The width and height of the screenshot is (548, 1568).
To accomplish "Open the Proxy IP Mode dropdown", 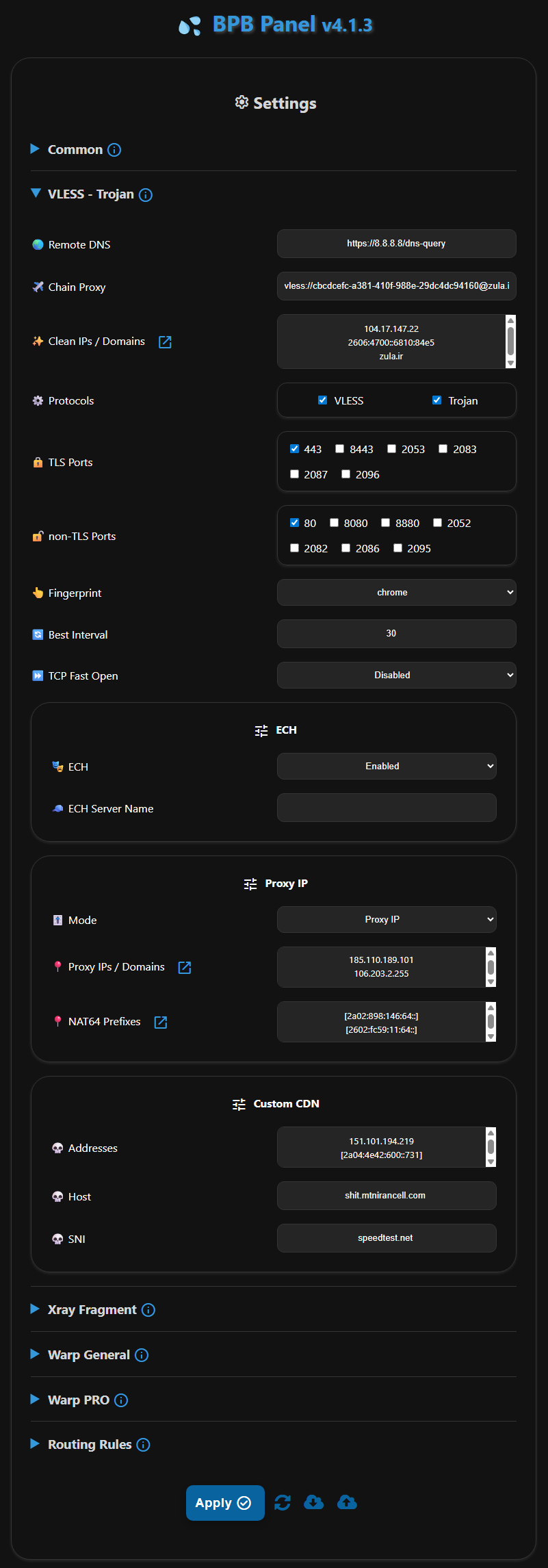I will pyautogui.click(x=387, y=920).
